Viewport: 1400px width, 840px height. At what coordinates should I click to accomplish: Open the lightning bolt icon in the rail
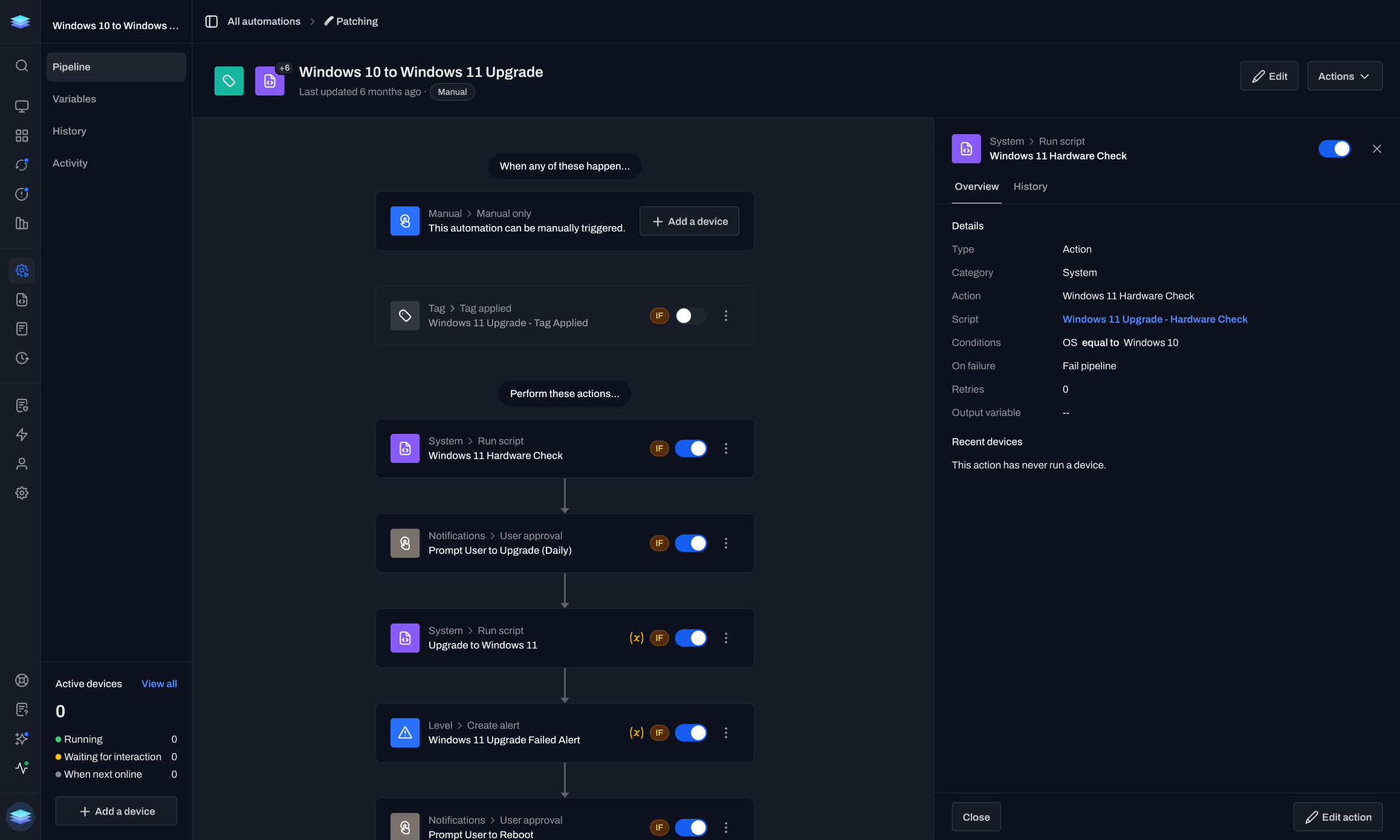(22, 435)
